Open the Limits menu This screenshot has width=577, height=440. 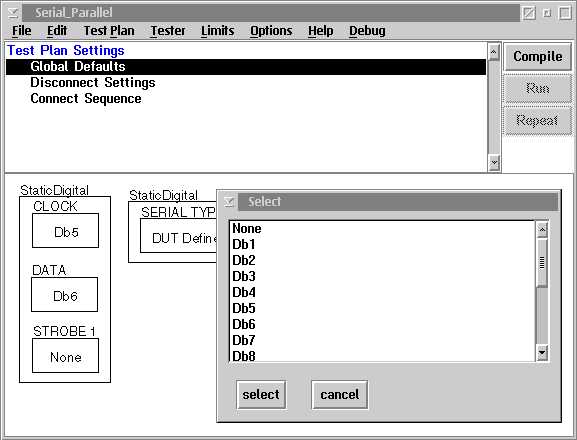217,31
